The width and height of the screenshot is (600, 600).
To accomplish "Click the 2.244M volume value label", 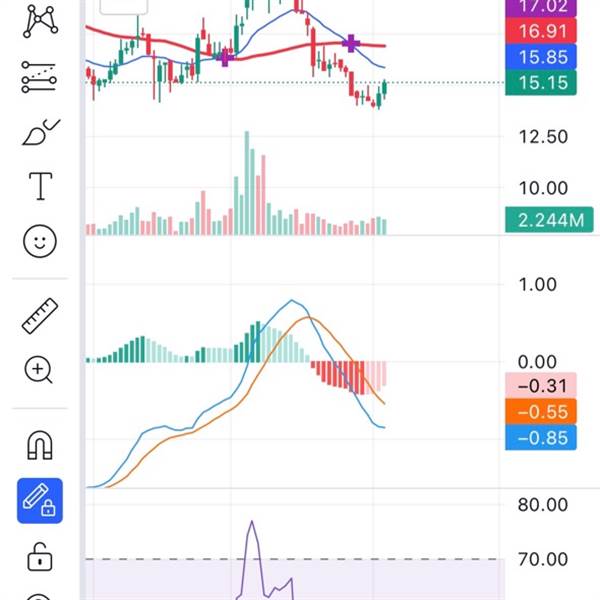I will (549, 220).
